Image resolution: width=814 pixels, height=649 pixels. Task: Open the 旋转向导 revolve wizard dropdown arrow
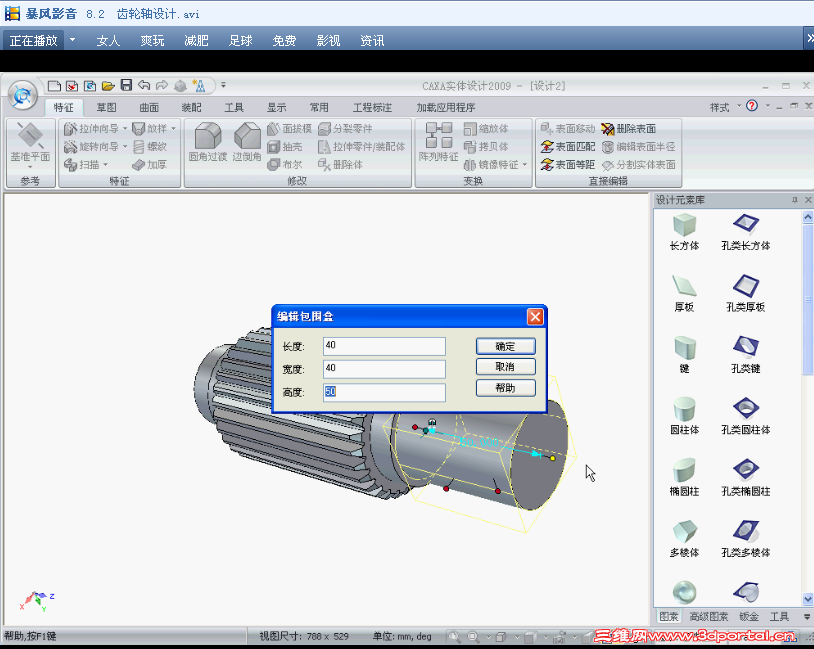125,147
